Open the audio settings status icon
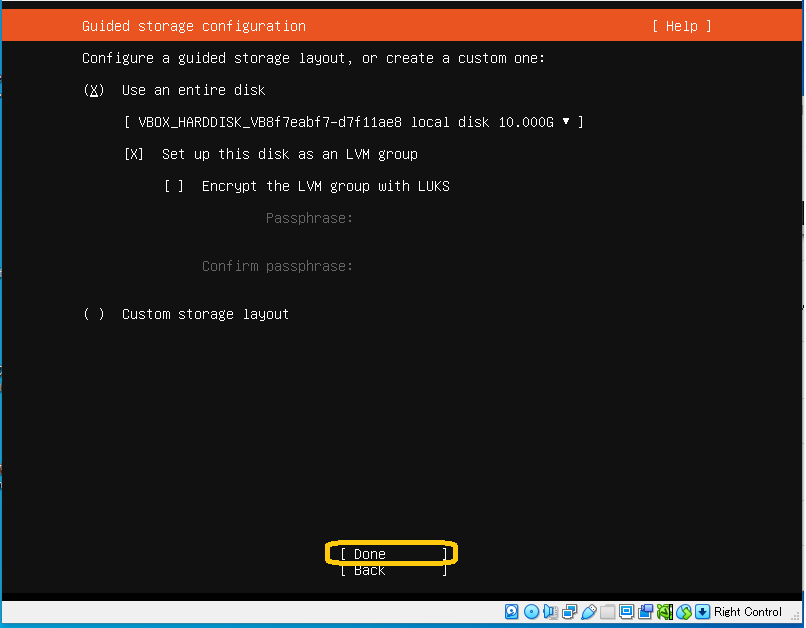The height and width of the screenshot is (628, 806). (550, 612)
